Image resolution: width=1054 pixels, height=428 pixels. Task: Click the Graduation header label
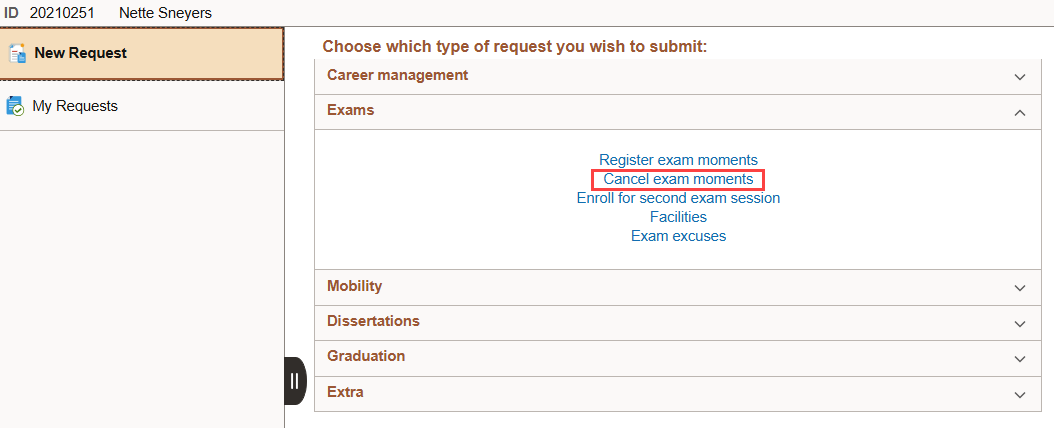tap(366, 356)
